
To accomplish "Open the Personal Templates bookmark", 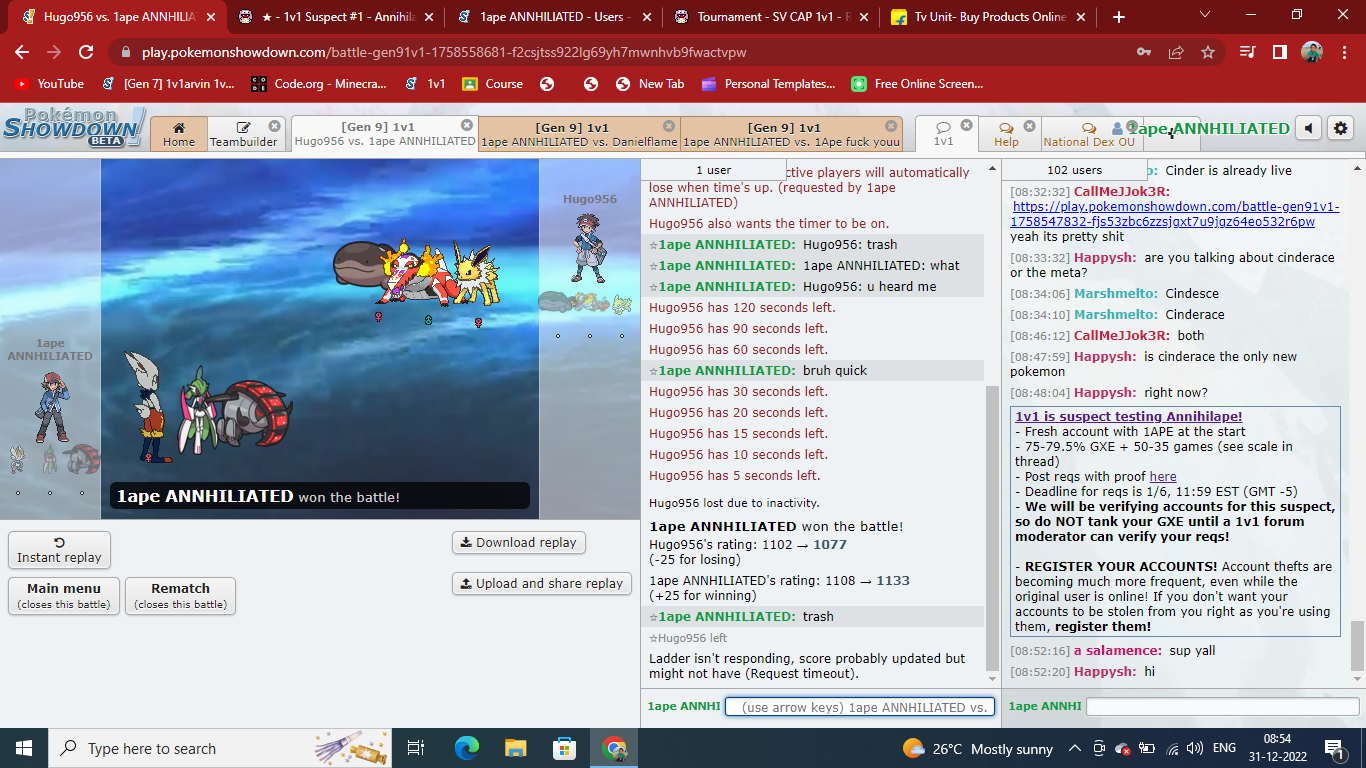I will pyautogui.click(x=768, y=84).
